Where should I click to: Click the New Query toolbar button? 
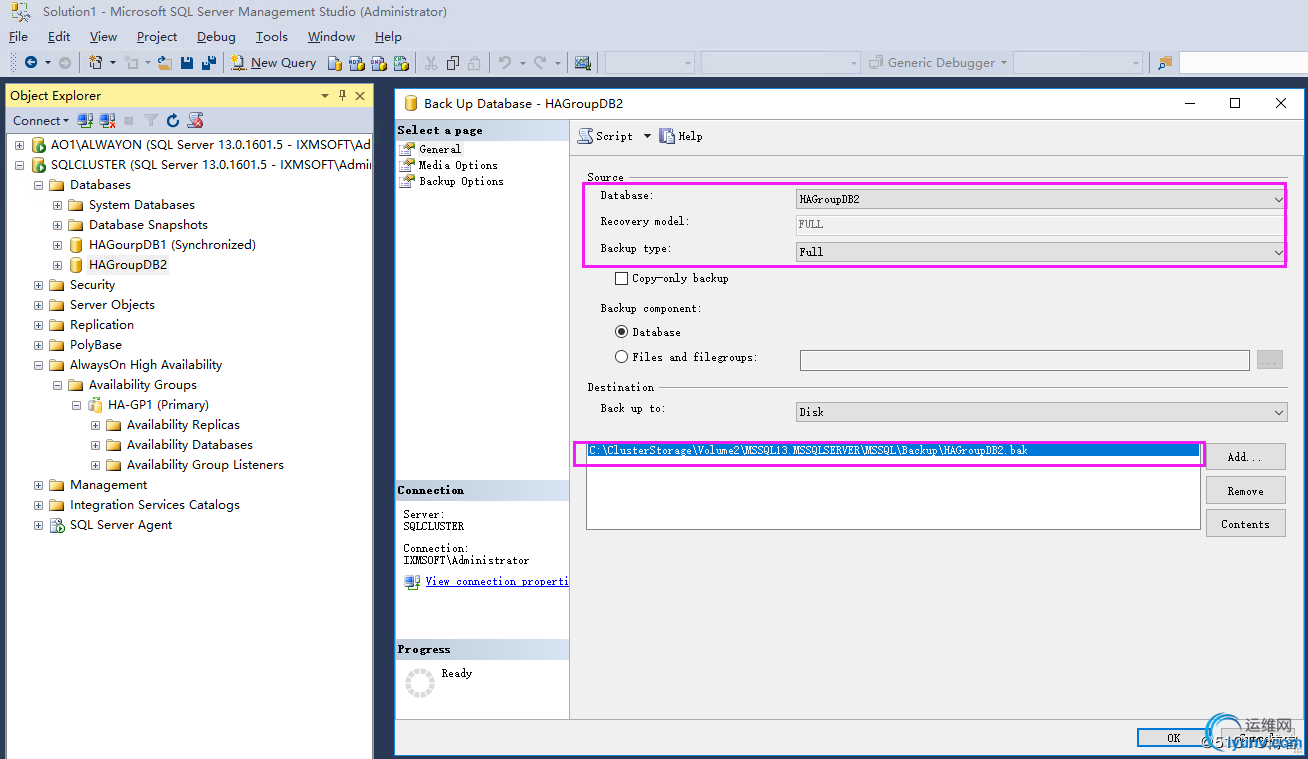273,63
